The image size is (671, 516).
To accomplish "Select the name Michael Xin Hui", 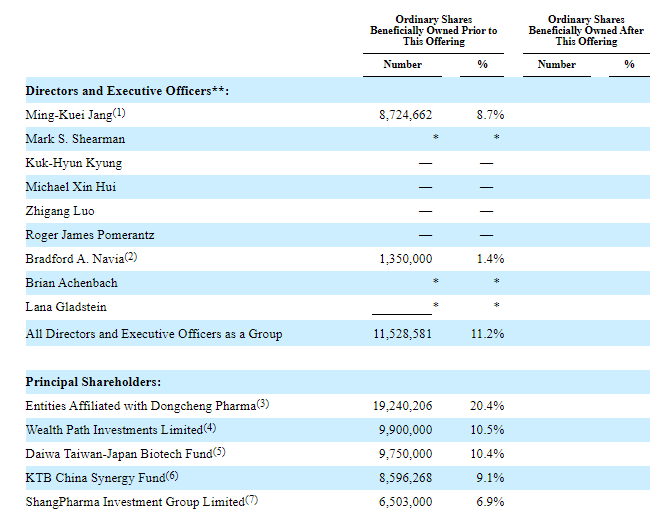I will [x=71, y=187].
